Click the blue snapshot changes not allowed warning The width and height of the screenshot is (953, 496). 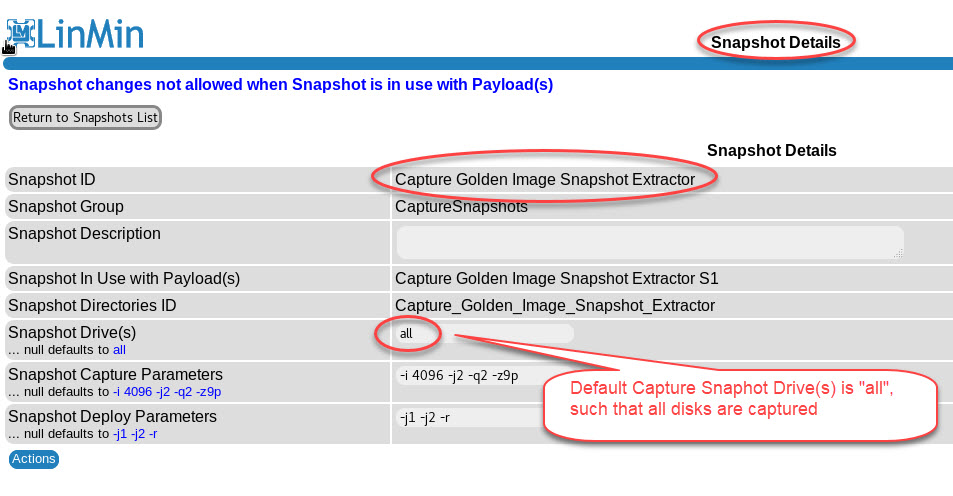(280, 85)
